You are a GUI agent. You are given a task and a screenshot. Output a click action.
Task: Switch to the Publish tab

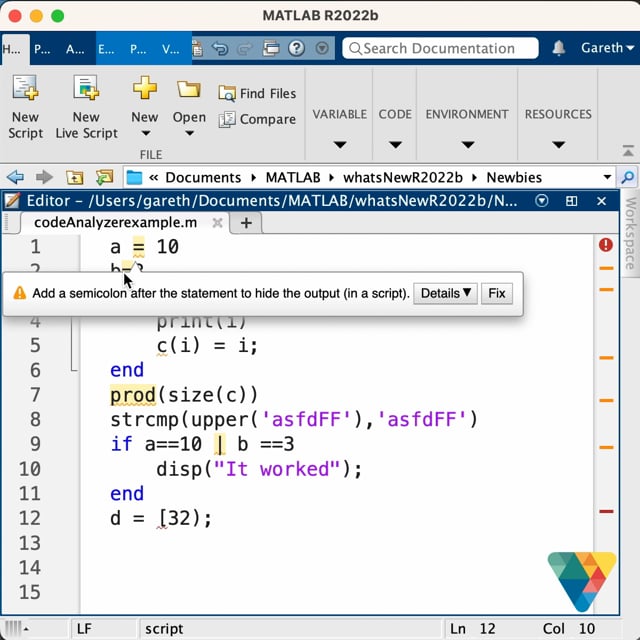(138, 49)
